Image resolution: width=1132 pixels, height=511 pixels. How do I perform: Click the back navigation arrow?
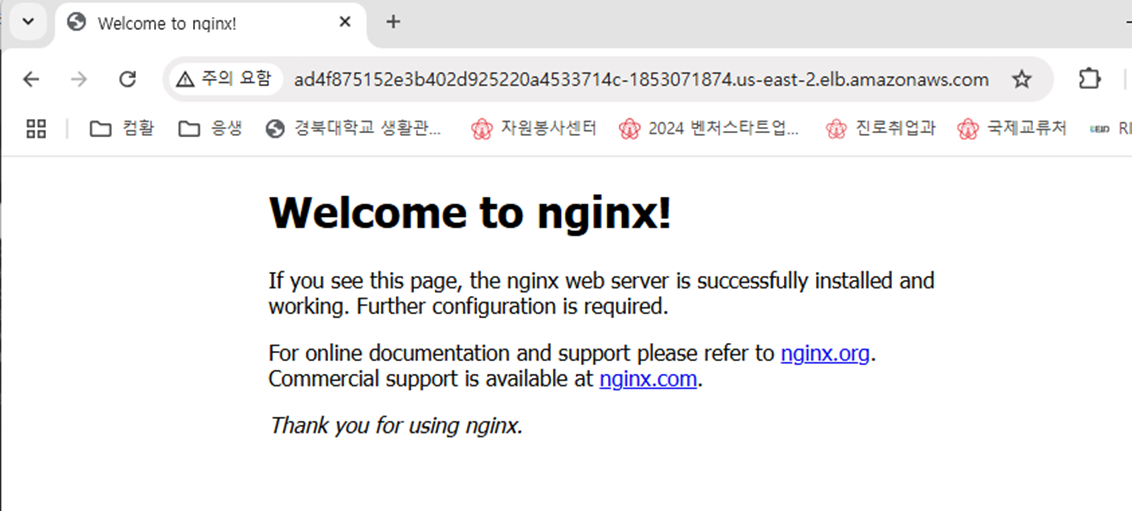click(x=31, y=79)
